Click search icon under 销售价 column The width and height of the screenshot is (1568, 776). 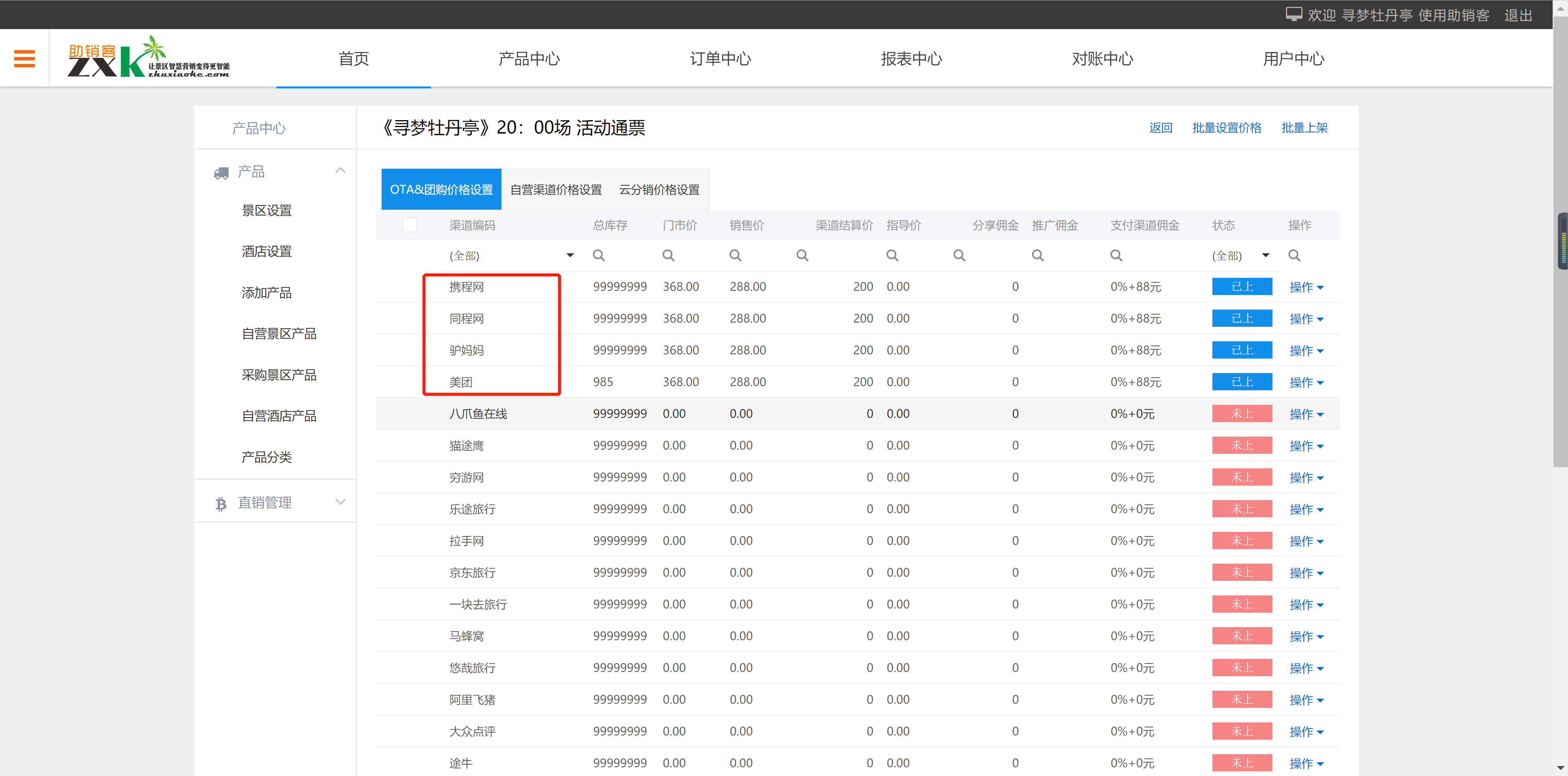click(x=735, y=256)
